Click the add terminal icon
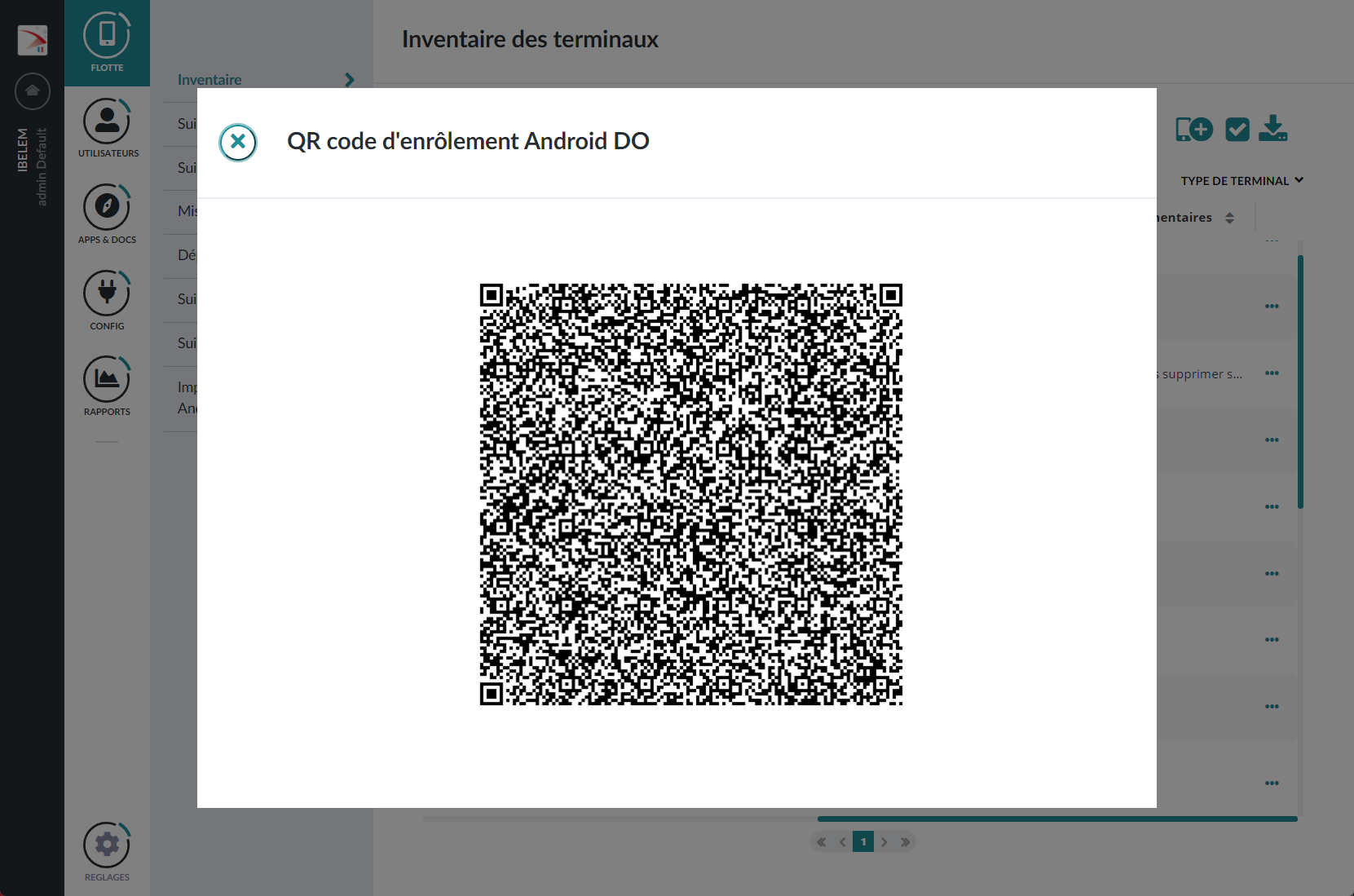 pos(1194,129)
